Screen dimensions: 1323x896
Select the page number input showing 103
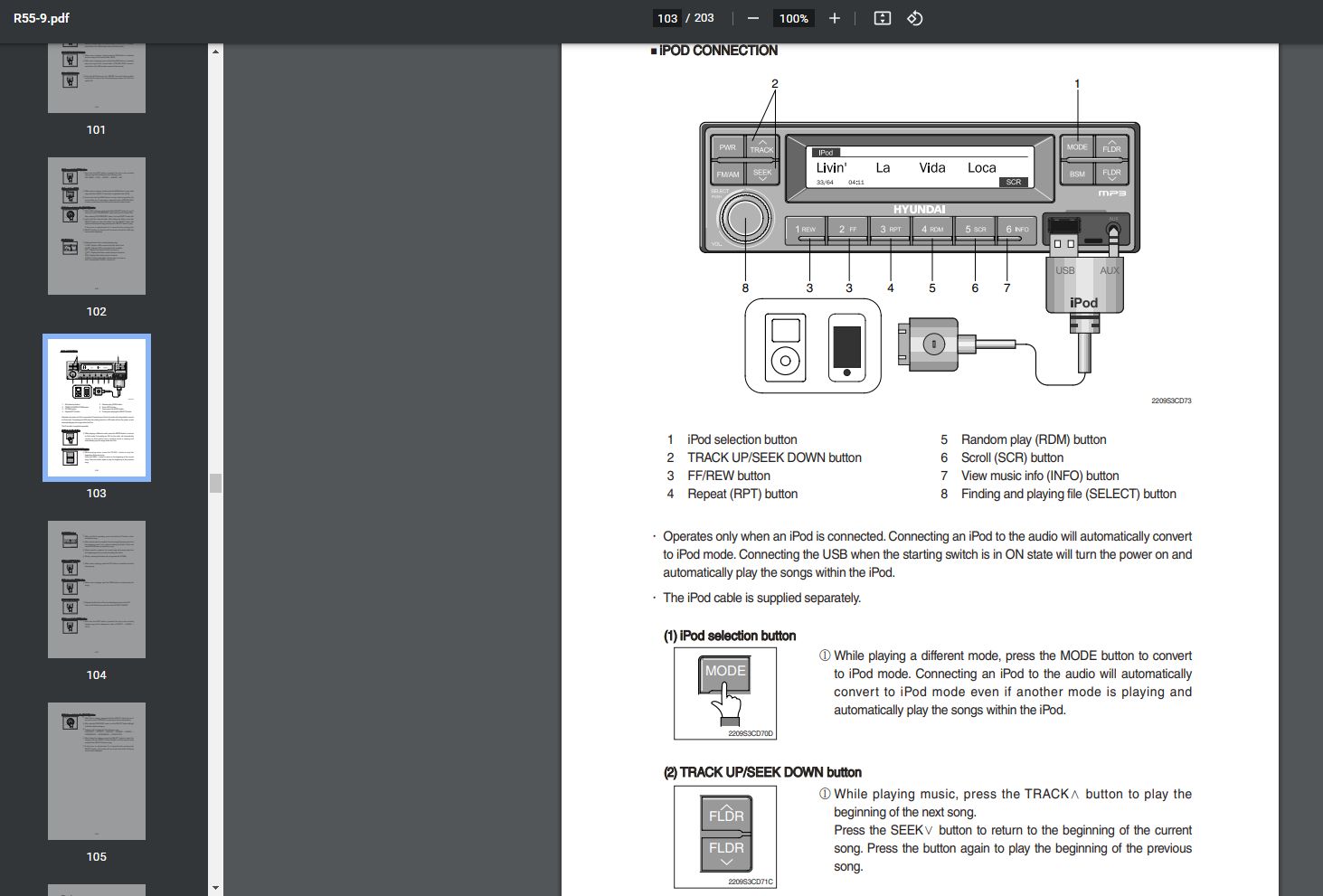pyautogui.click(x=667, y=17)
